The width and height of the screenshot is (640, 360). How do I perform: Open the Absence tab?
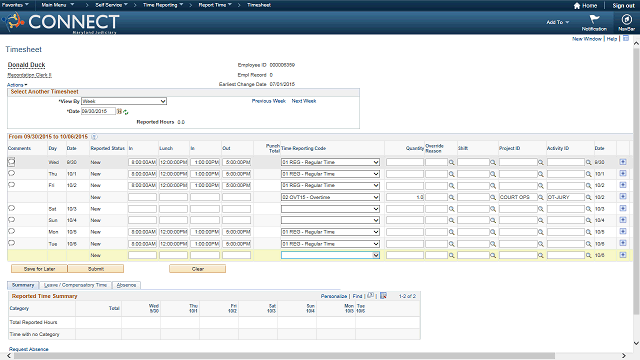point(126,285)
